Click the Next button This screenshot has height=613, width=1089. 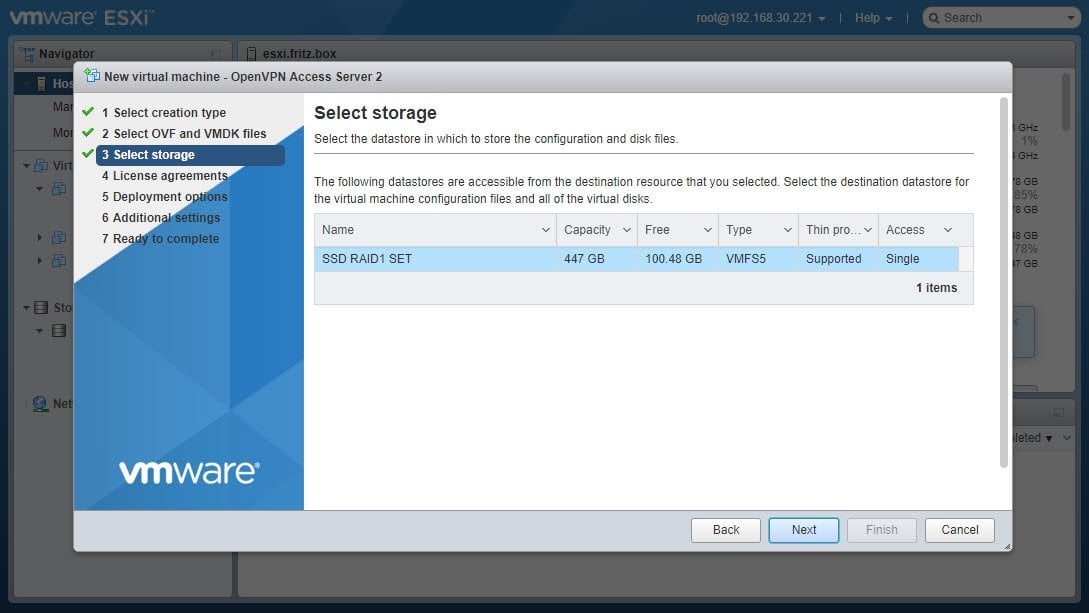click(x=803, y=530)
